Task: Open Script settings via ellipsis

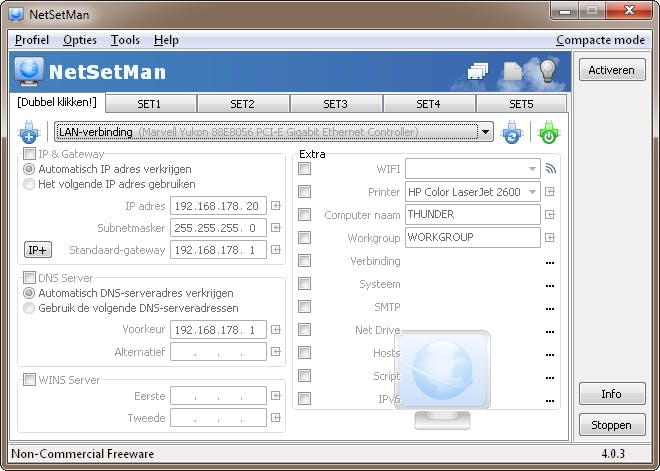Action: click(550, 378)
